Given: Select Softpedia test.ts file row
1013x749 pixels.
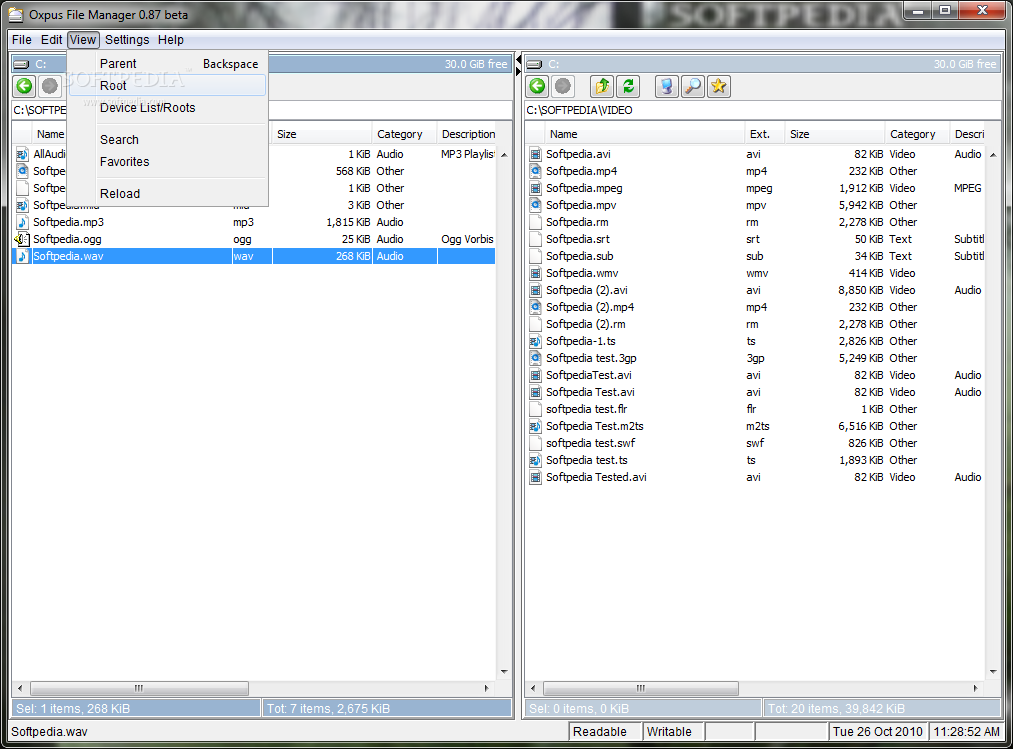Looking at the screenshot, I should [757, 460].
